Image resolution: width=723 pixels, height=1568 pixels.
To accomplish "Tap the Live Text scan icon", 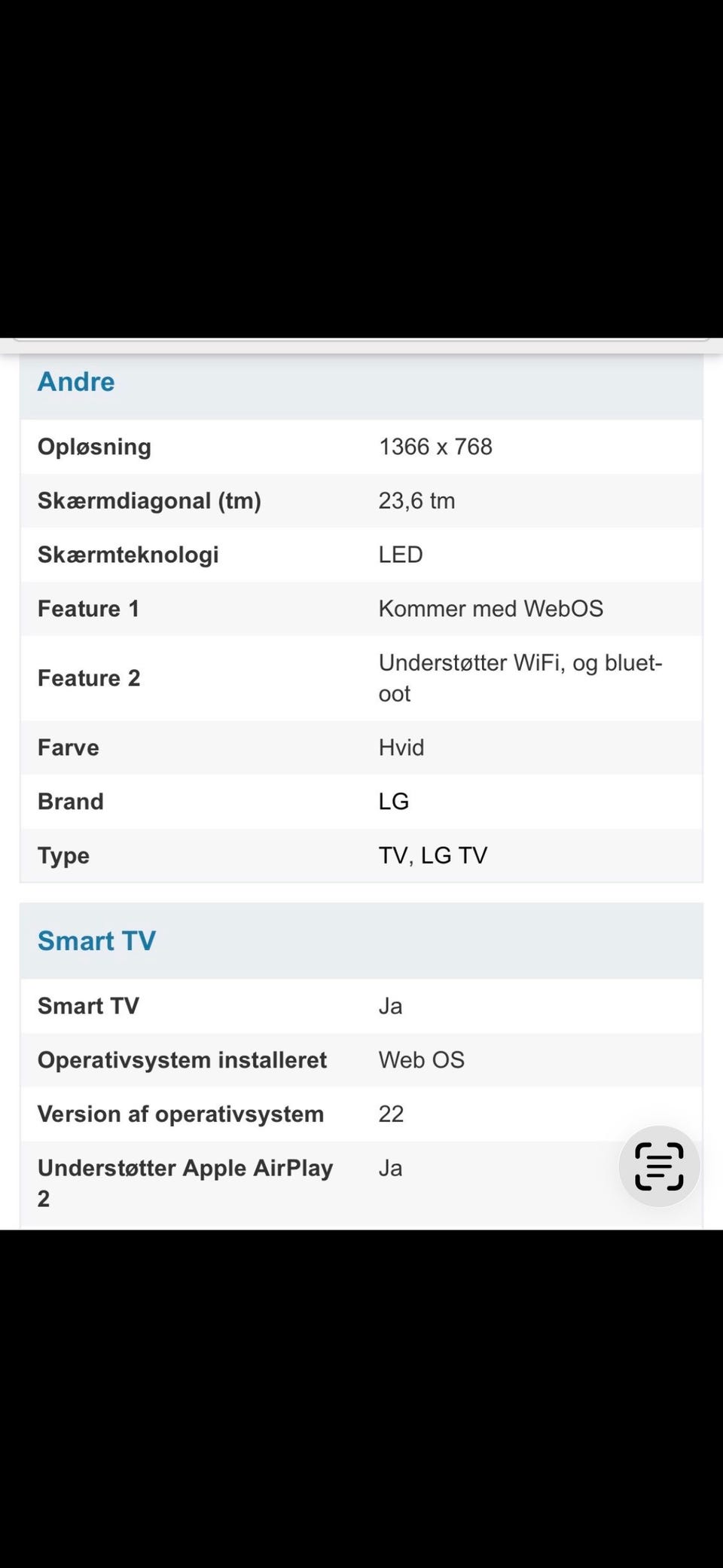I will (659, 1166).
